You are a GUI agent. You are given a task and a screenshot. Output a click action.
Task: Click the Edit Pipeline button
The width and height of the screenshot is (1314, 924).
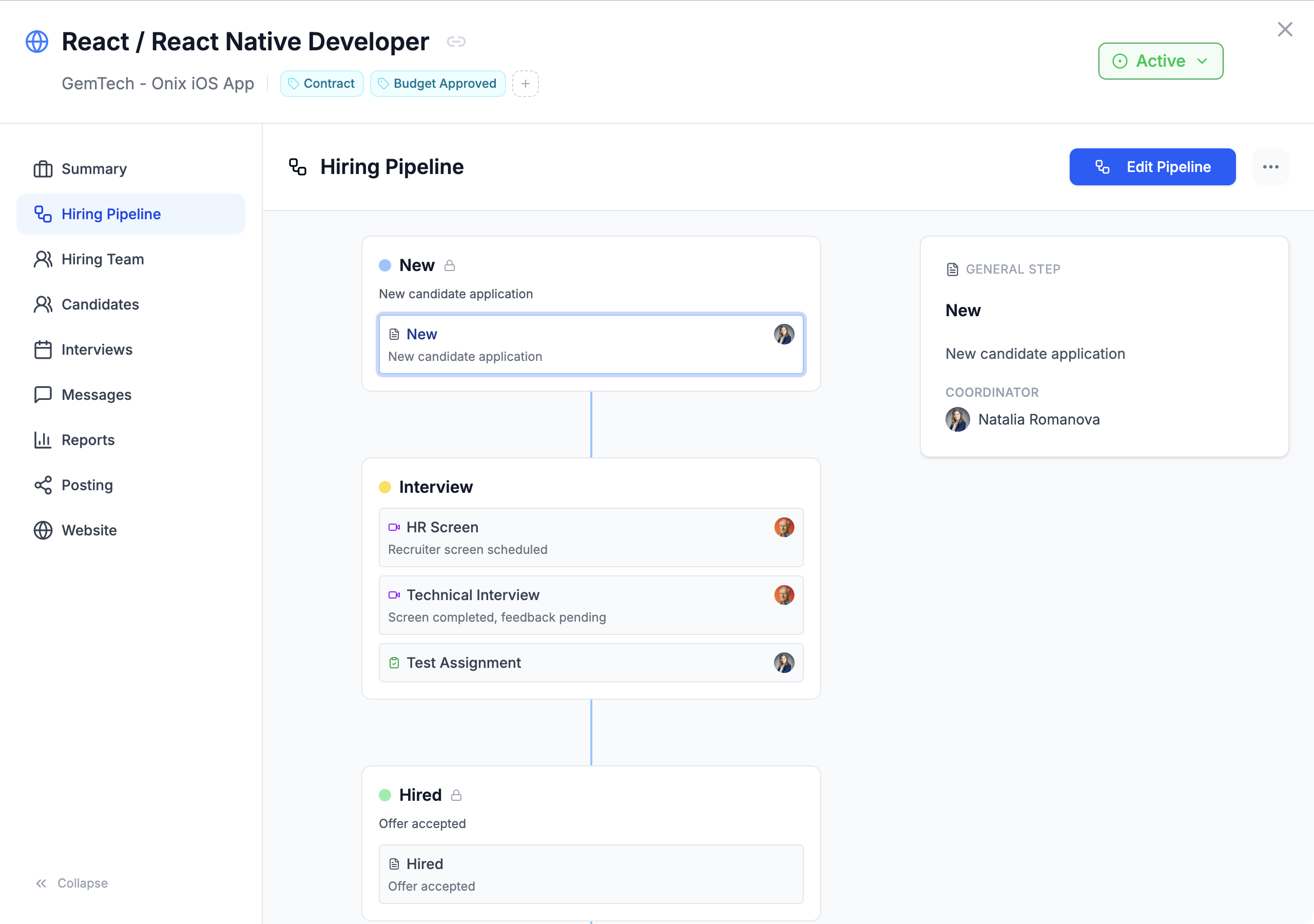[x=1152, y=167]
